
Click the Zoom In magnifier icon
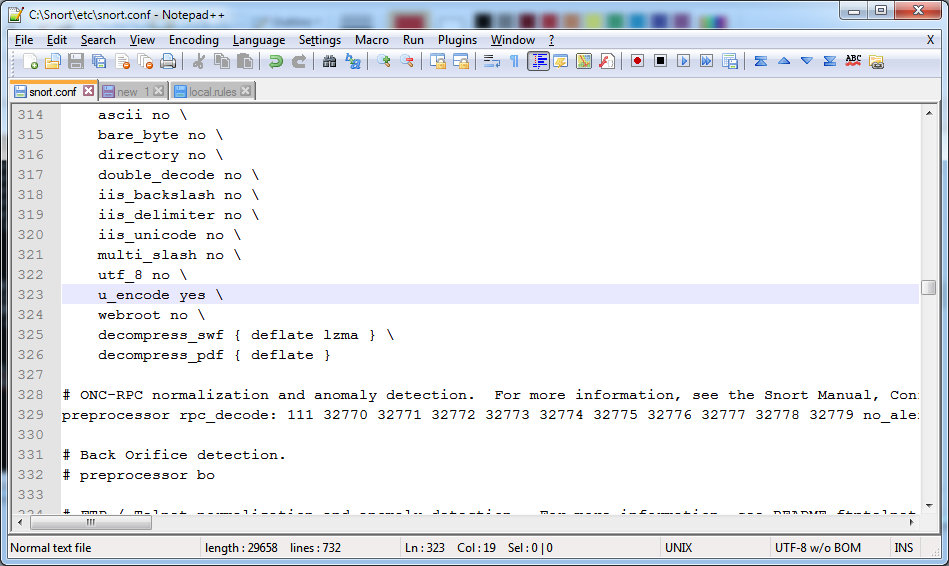pos(384,62)
